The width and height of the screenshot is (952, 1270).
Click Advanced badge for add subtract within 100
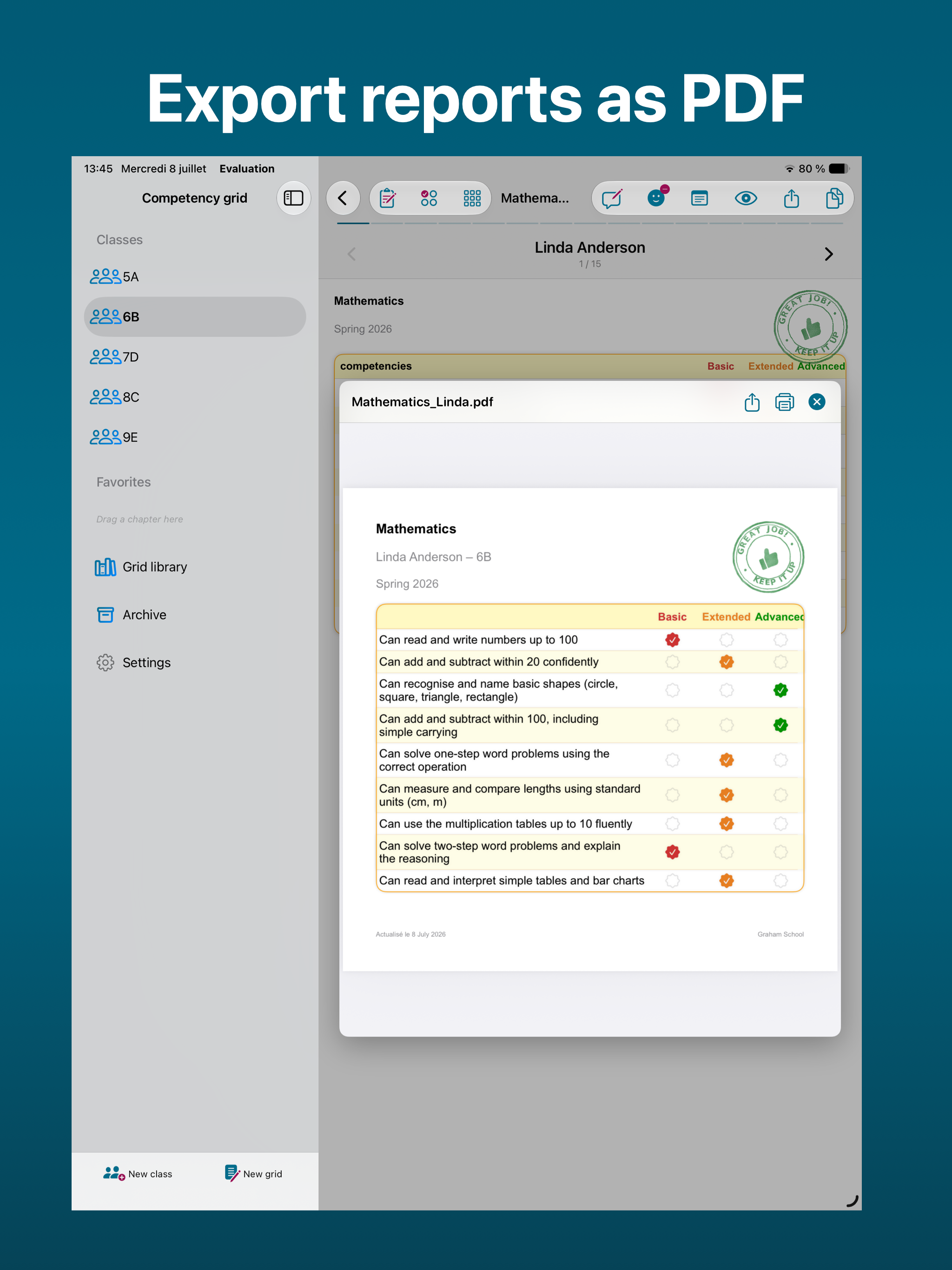point(780,725)
